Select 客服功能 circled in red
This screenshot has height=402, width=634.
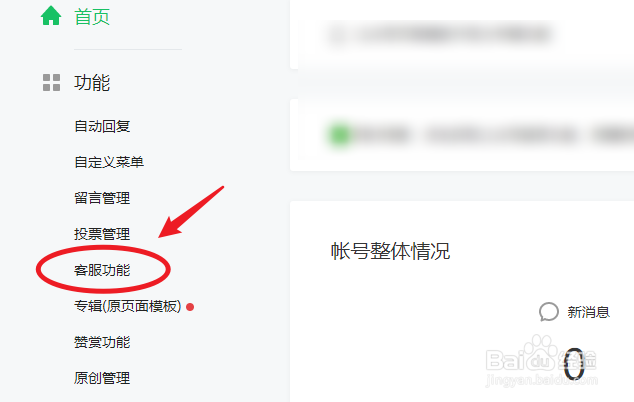pyautogui.click(x=102, y=270)
